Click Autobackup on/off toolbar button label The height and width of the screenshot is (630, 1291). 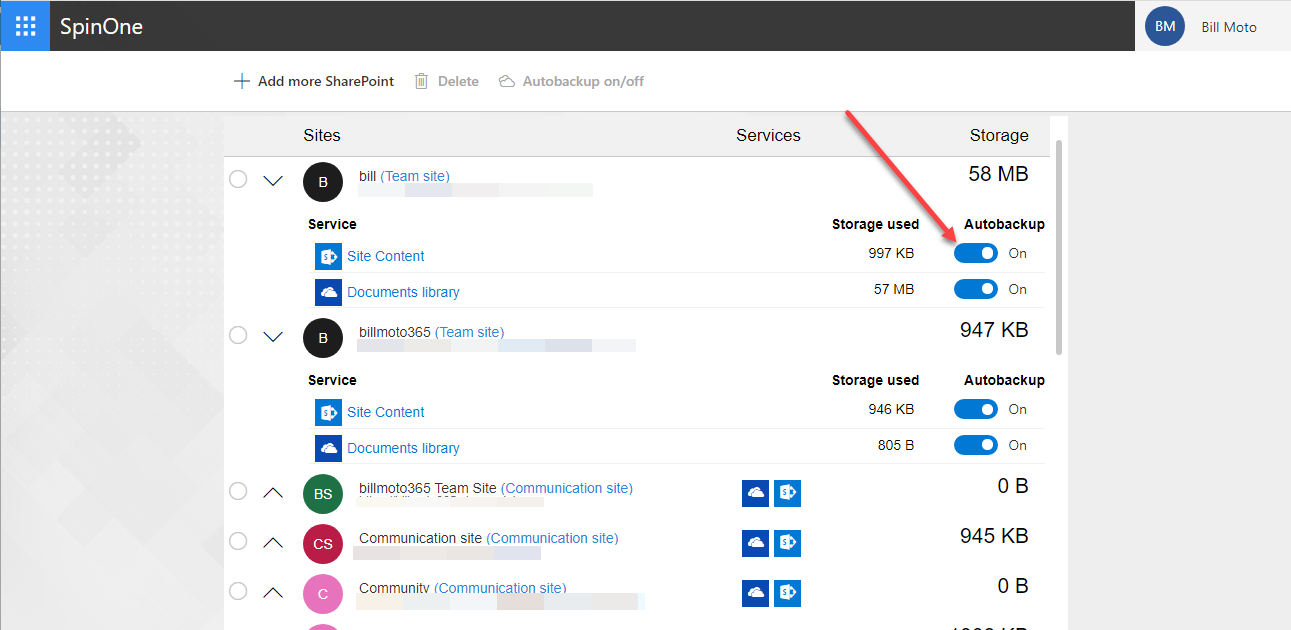(x=583, y=81)
